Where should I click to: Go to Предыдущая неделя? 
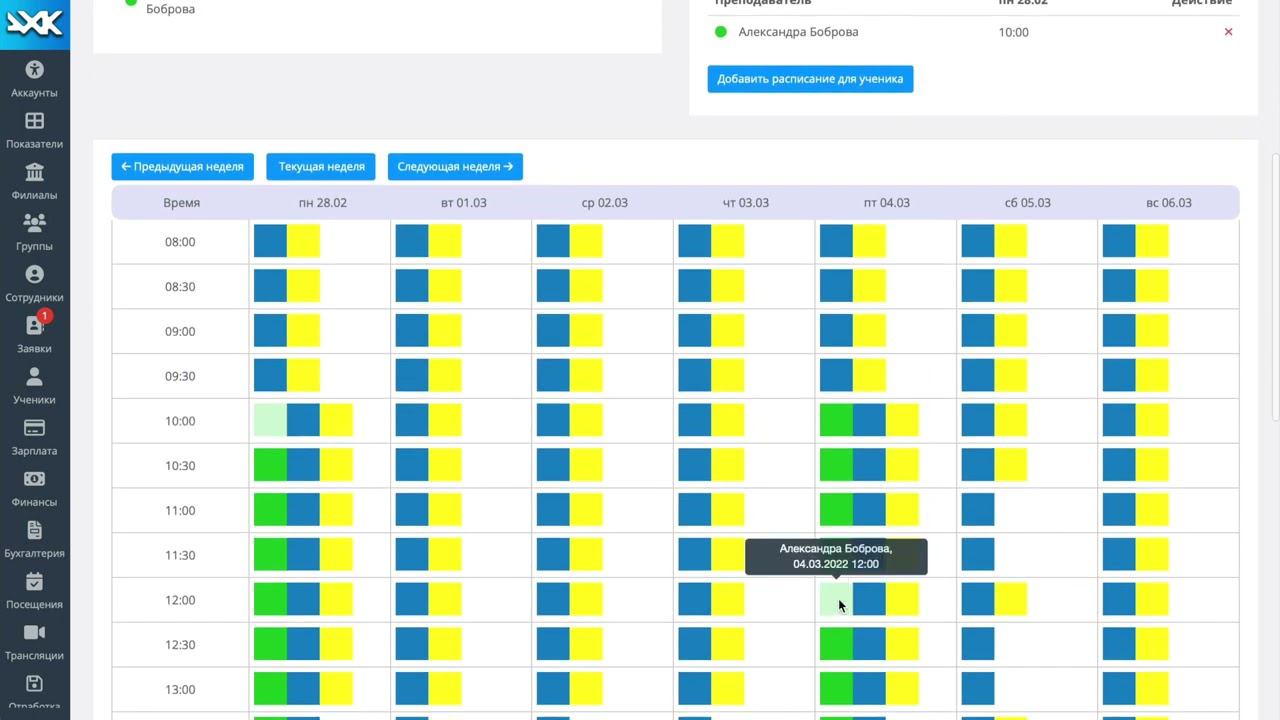pyautogui.click(x=183, y=167)
